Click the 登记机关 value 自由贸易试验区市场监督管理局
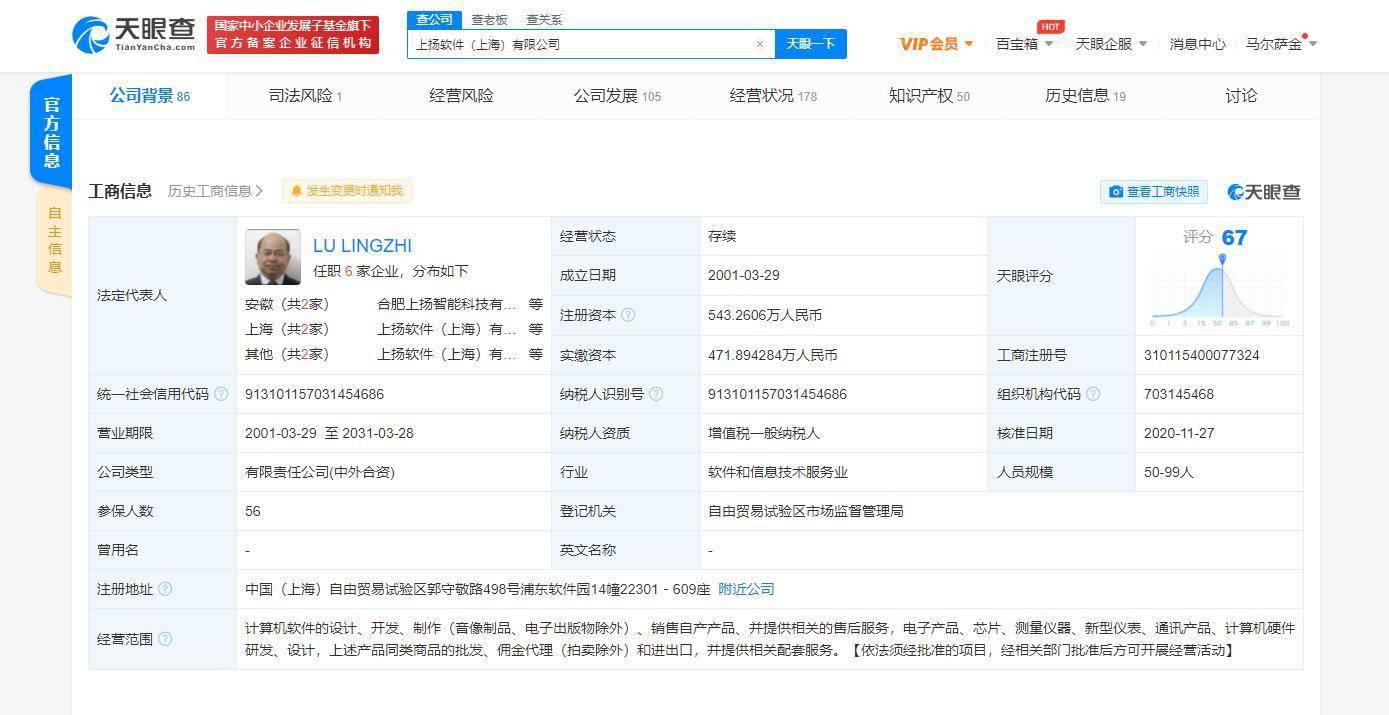This screenshot has width=1389, height=715. pos(805,511)
